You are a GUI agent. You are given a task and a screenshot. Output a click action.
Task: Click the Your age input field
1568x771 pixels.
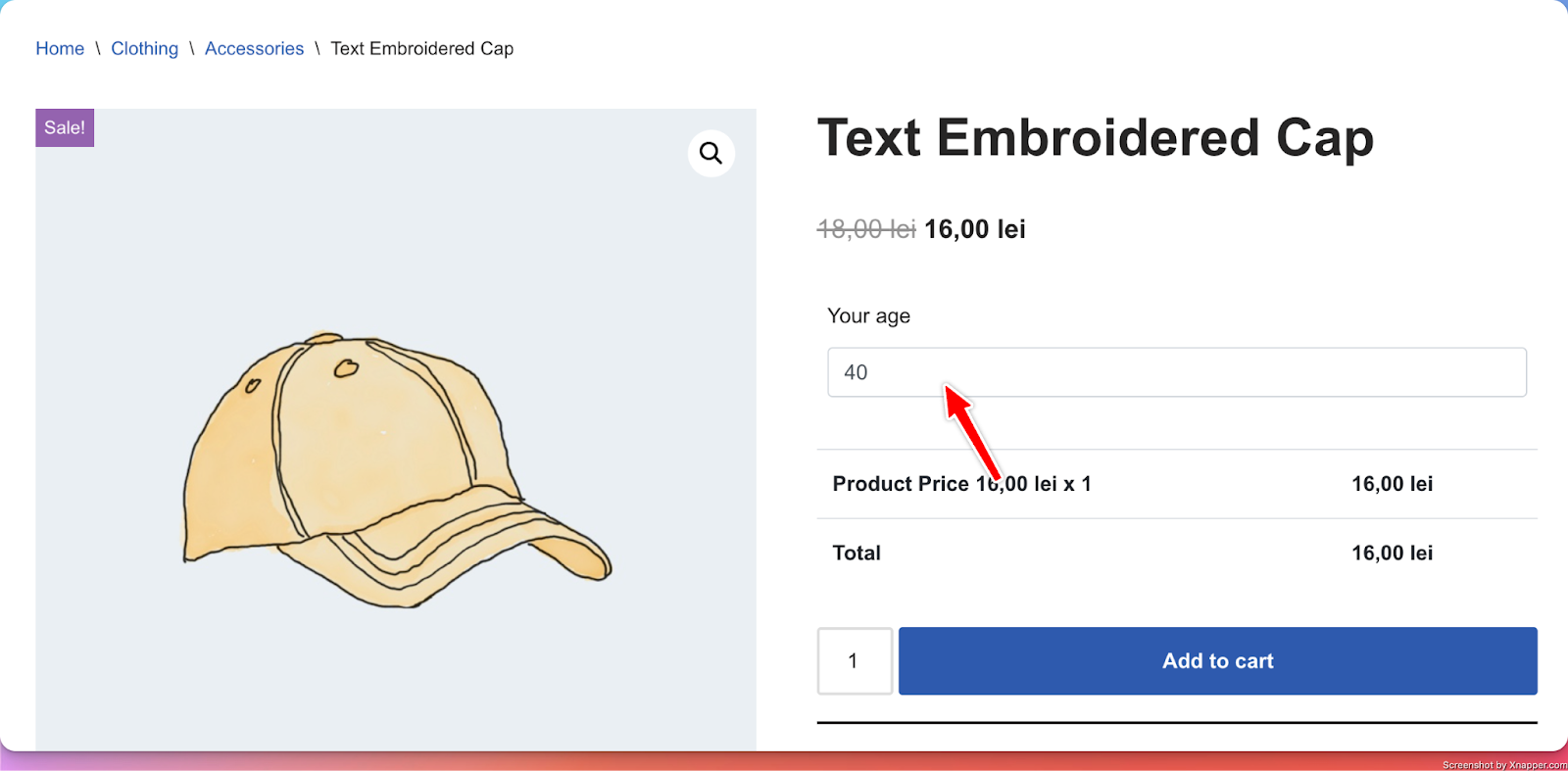pyautogui.click(x=1177, y=372)
